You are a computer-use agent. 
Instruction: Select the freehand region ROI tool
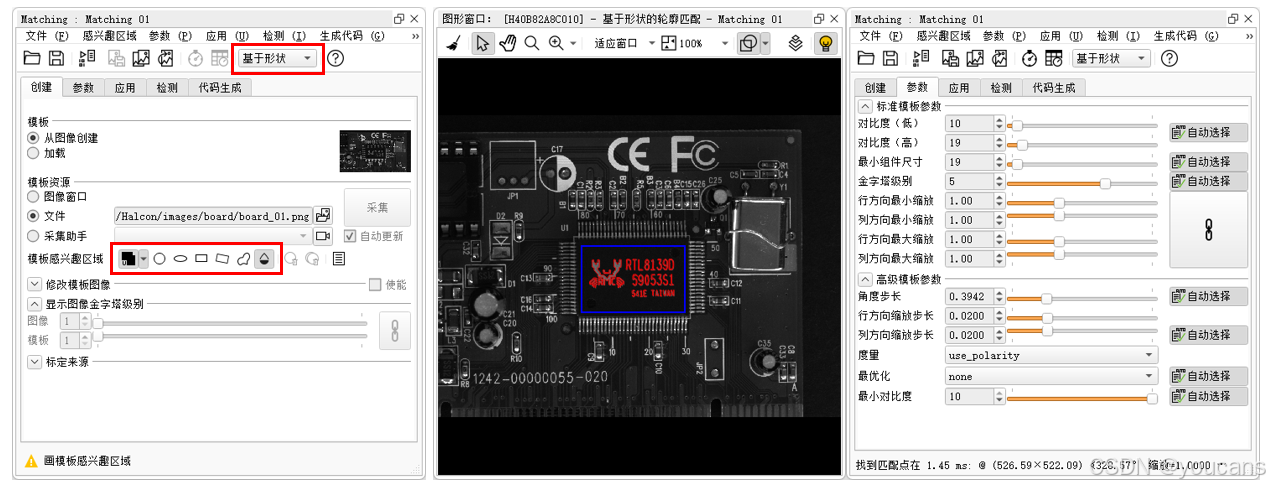point(243,258)
